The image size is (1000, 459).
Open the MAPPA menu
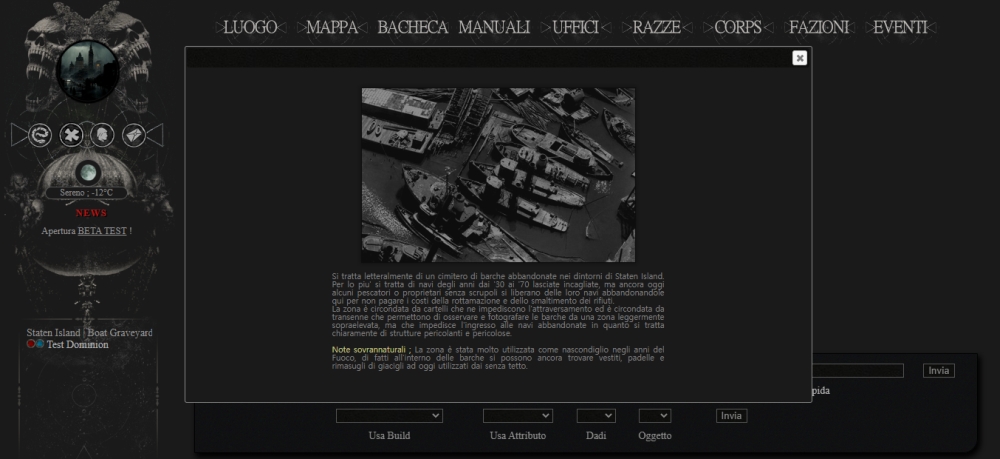pos(332,27)
